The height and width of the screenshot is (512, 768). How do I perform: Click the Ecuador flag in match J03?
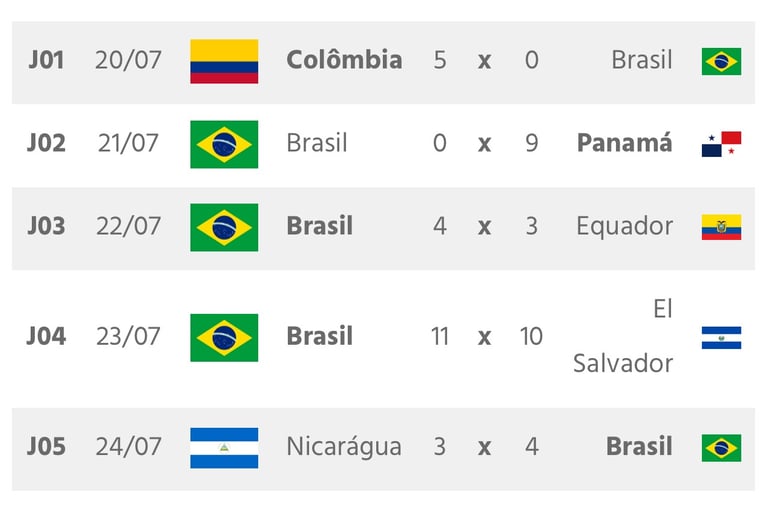coord(721,227)
